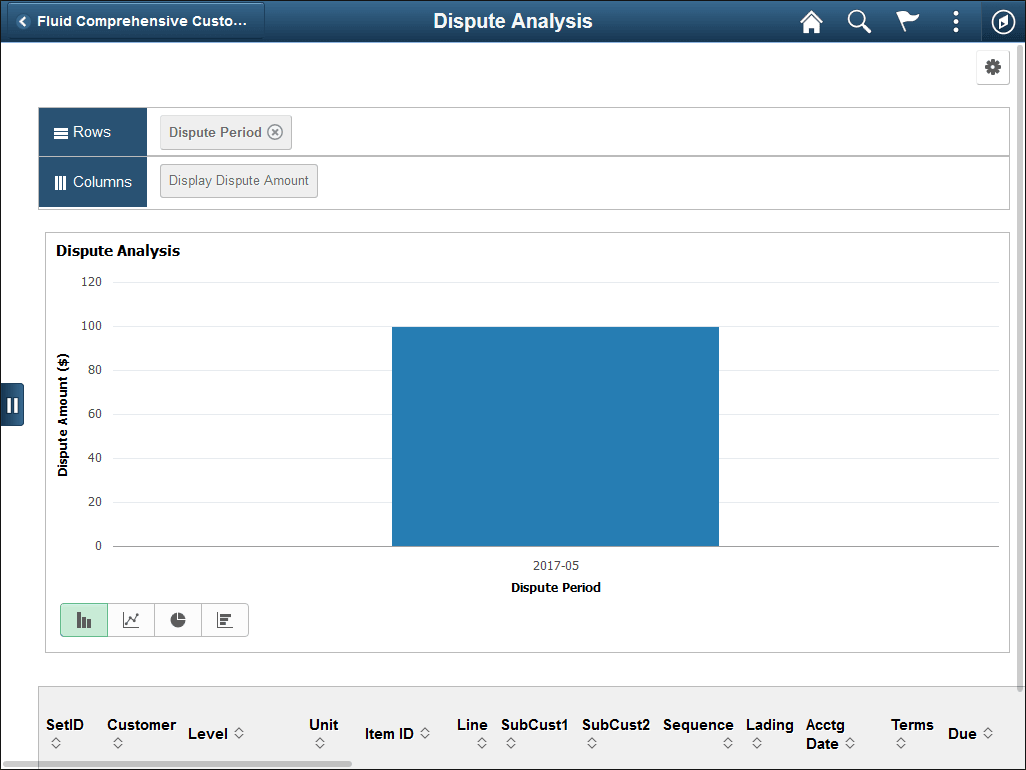1026x770 pixels.
Task: Switch to the pie chart view
Action: [177, 620]
